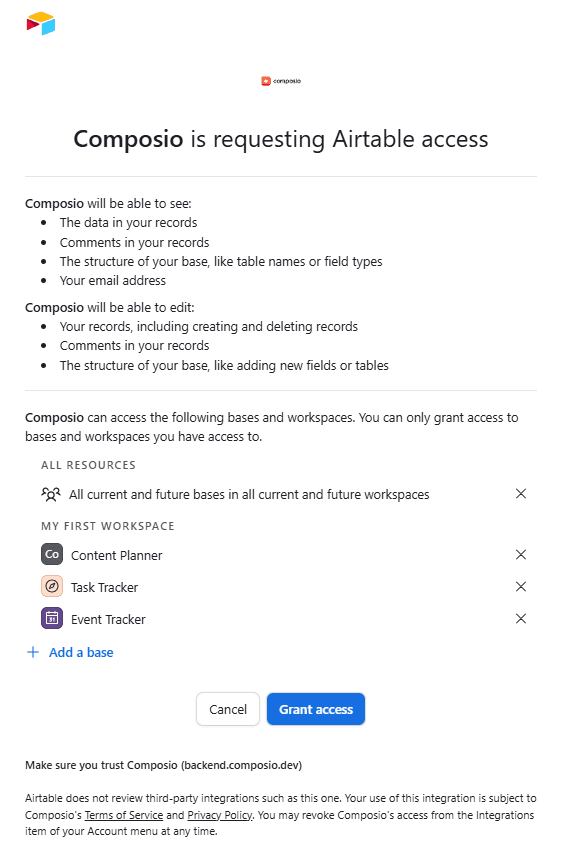Open Composio's Terms of Service link
The image size is (573, 859).
[x=124, y=815]
